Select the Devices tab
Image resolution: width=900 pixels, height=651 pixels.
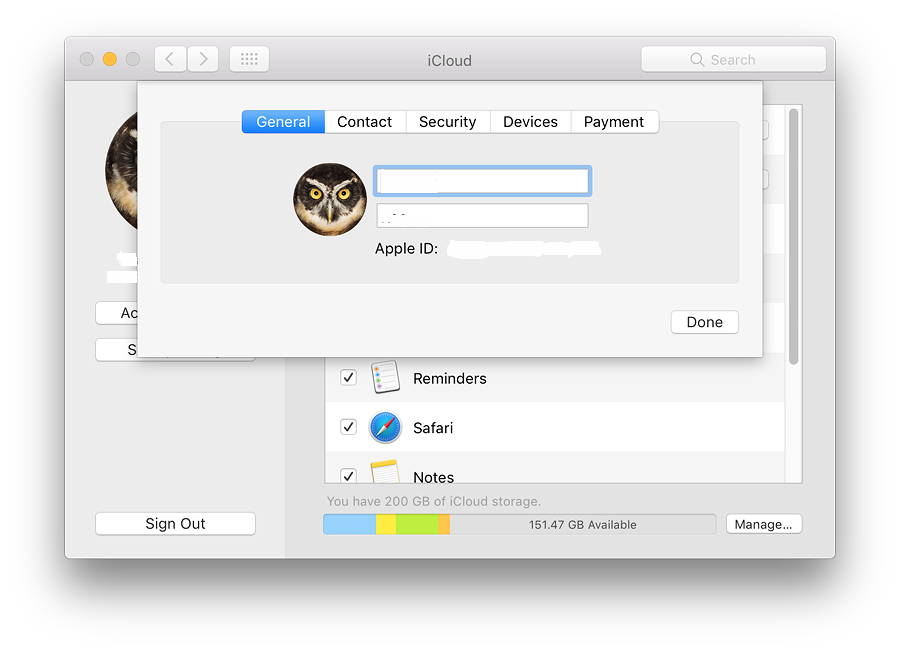point(530,122)
